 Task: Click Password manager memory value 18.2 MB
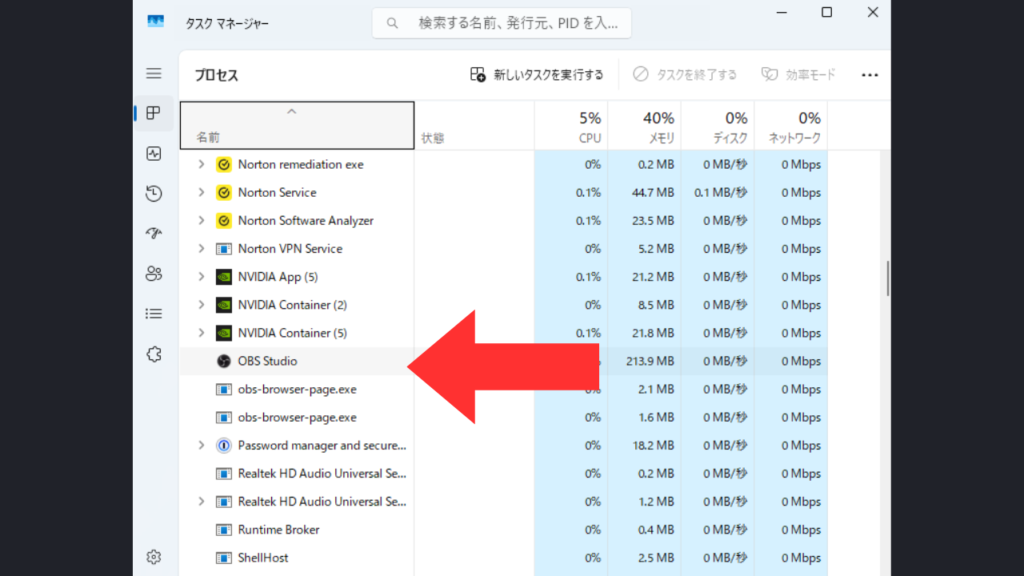pyautogui.click(x=653, y=445)
